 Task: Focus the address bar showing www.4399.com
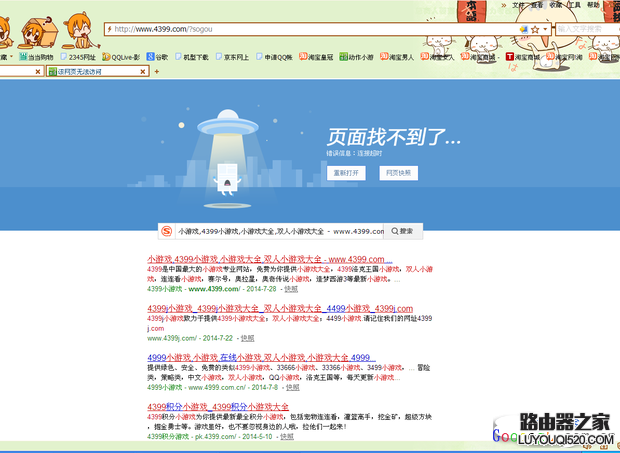(x=314, y=29)
